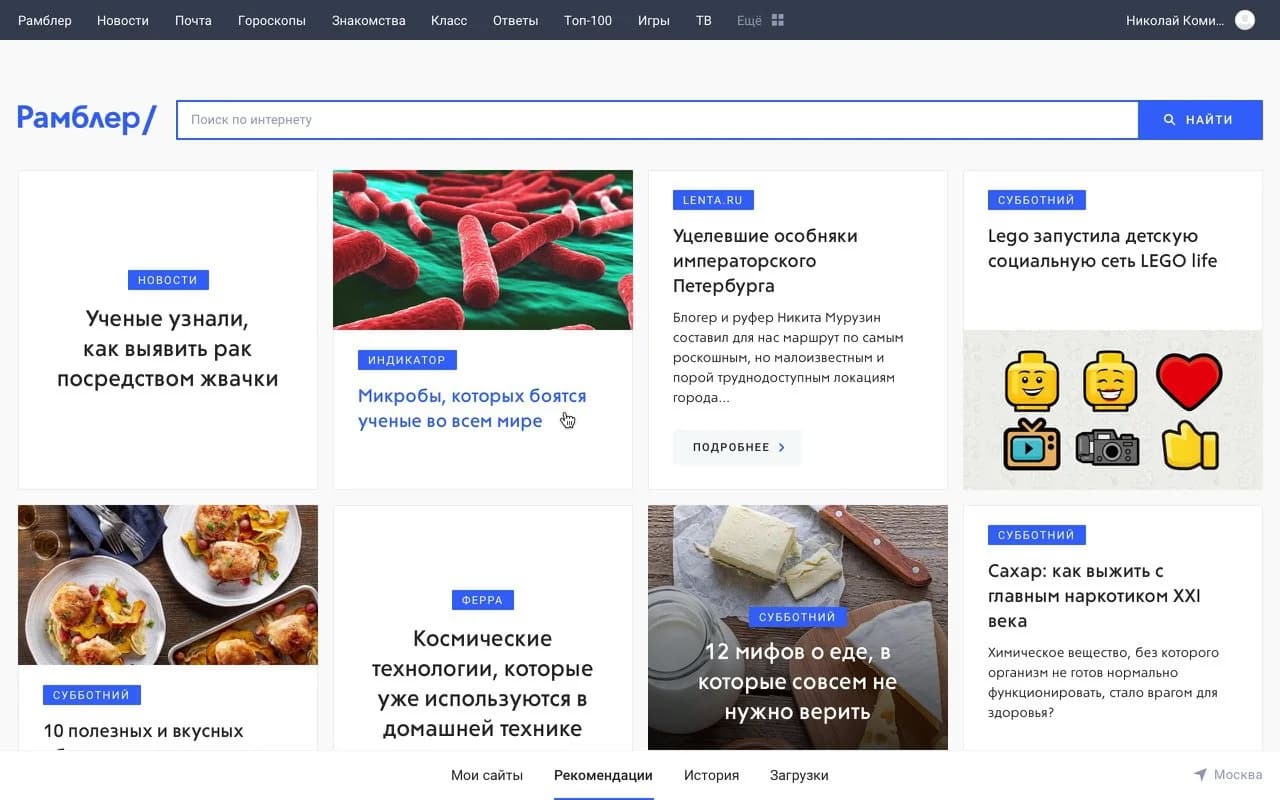Open Гороскопы in the top menu
Viewport: 1280px width, 800px height.
point(272,20)
